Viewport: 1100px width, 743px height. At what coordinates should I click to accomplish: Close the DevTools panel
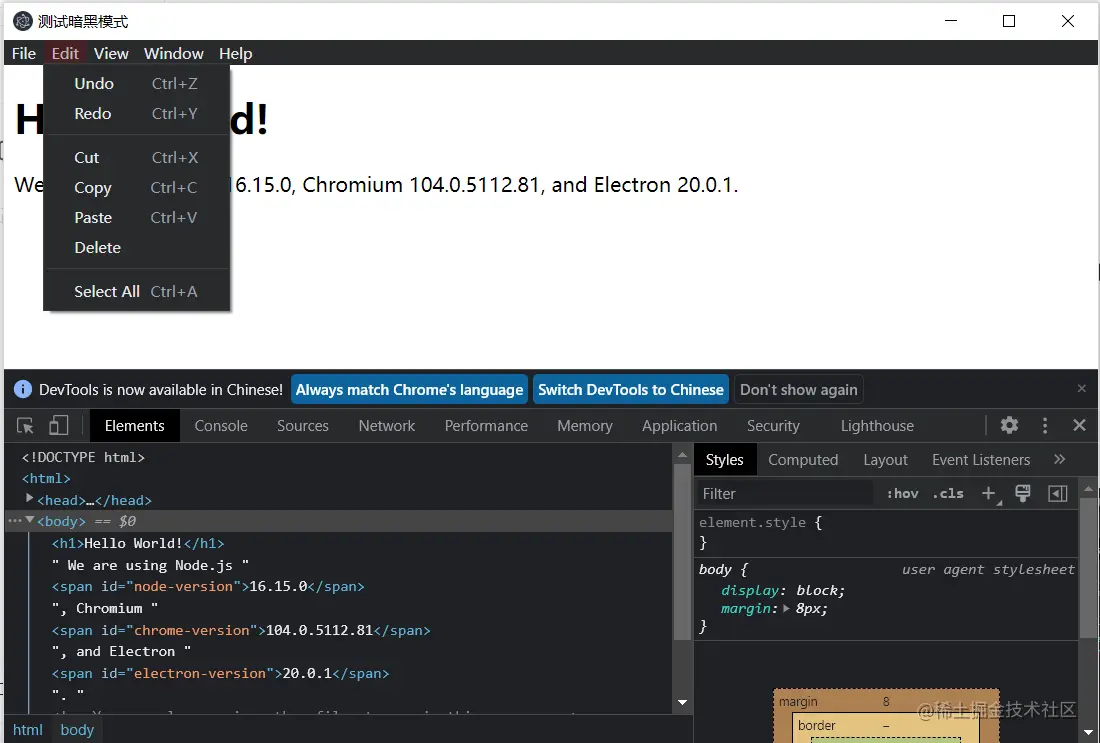pyautogui.click(x=1079, y=425)
